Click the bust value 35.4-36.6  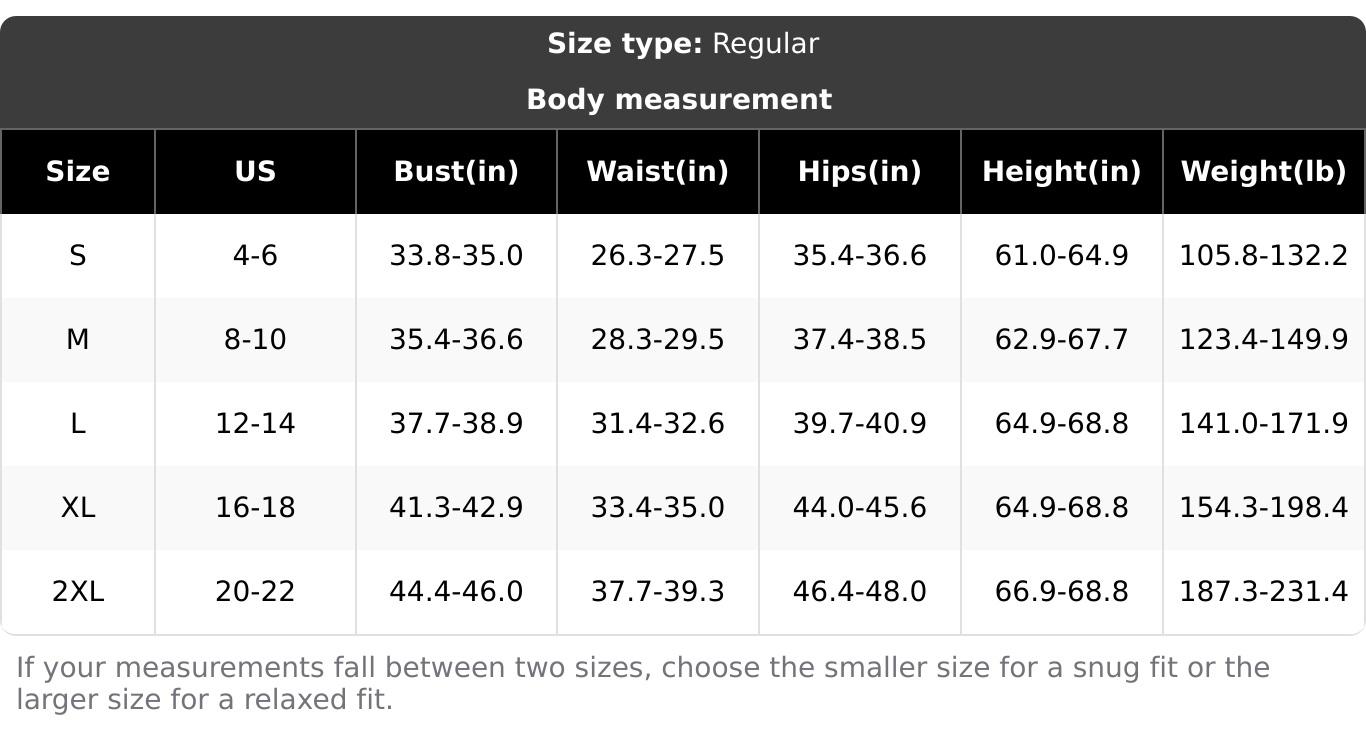pyautogui.click(x=456, y=340)
